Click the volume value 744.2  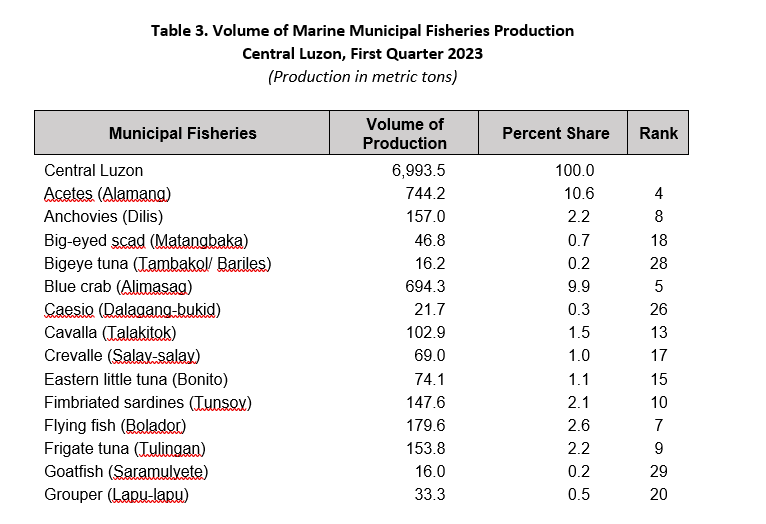pos(425,193)
